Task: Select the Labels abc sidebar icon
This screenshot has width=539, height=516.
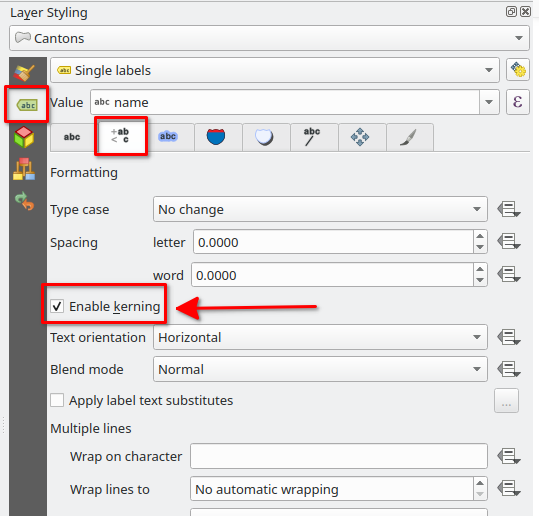Action: (x=27, y=105)
